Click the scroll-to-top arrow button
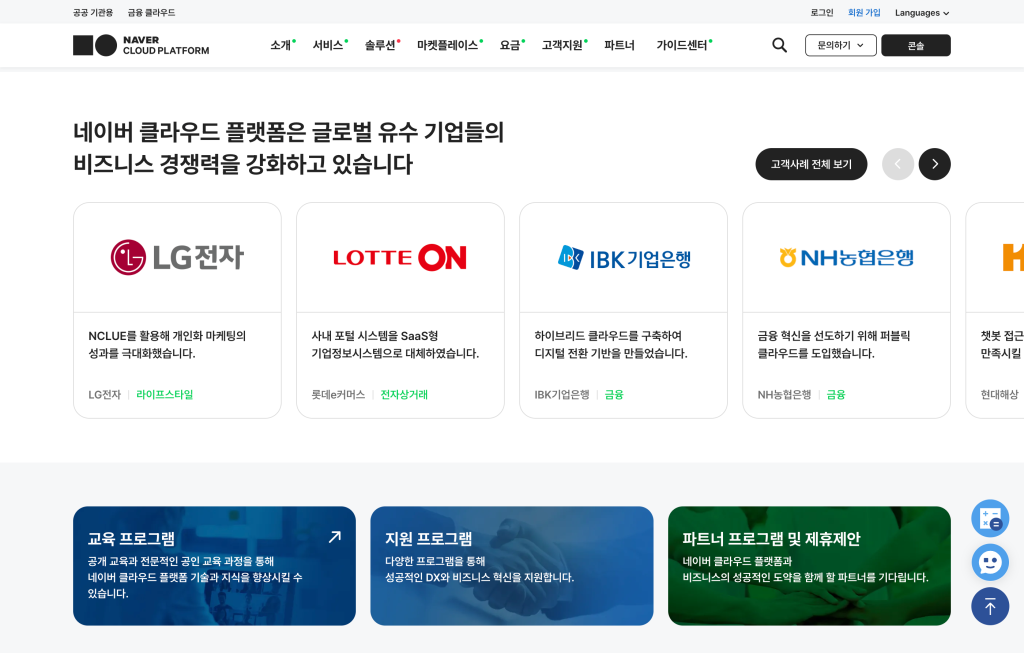 [990, 606]
